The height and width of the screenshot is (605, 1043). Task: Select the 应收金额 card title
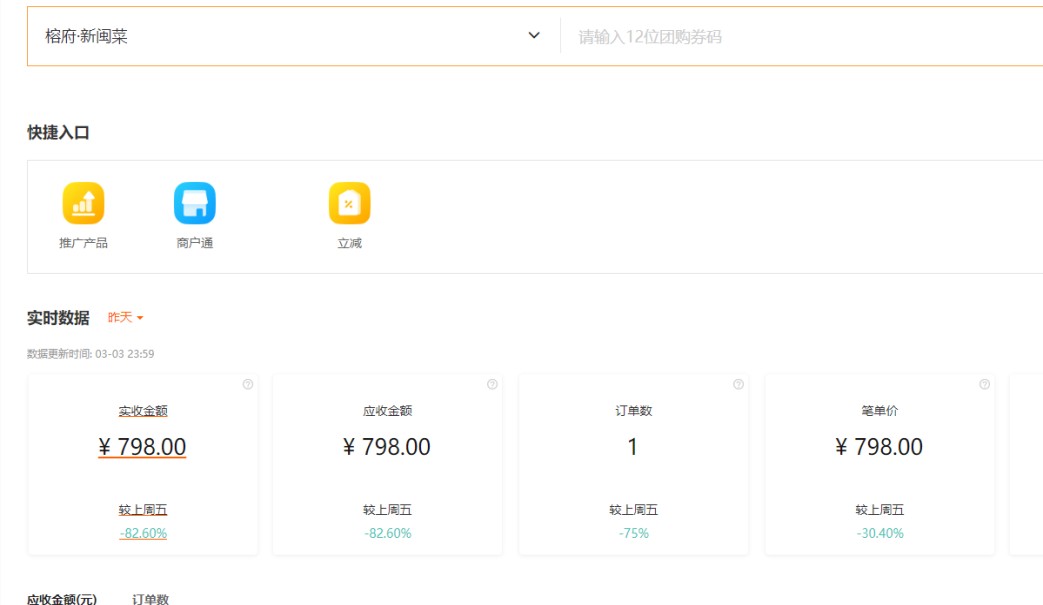pyautogui.click(x=387, y=410)
